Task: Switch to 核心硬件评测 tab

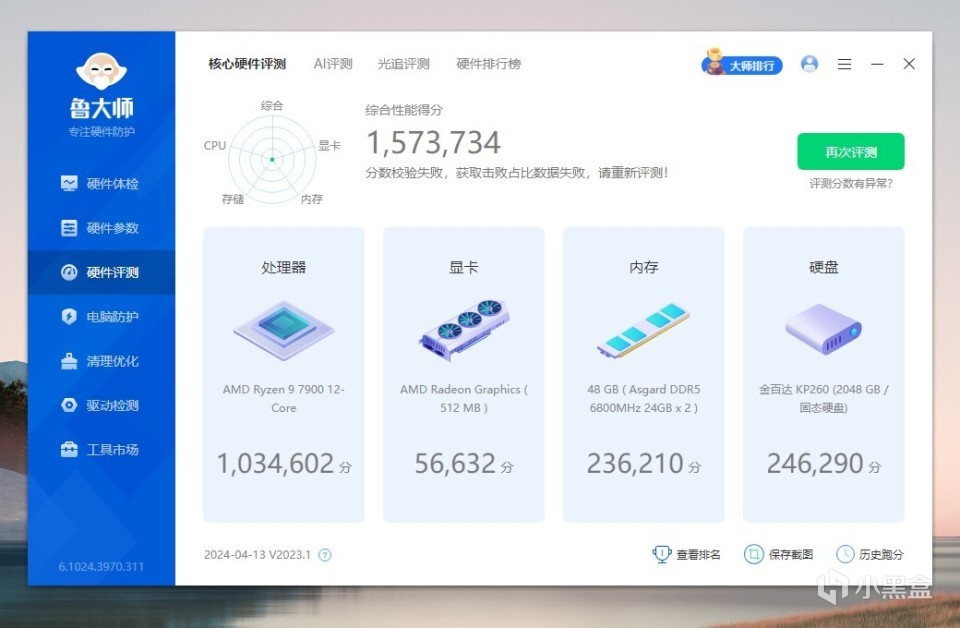Action: click(247, 64)
